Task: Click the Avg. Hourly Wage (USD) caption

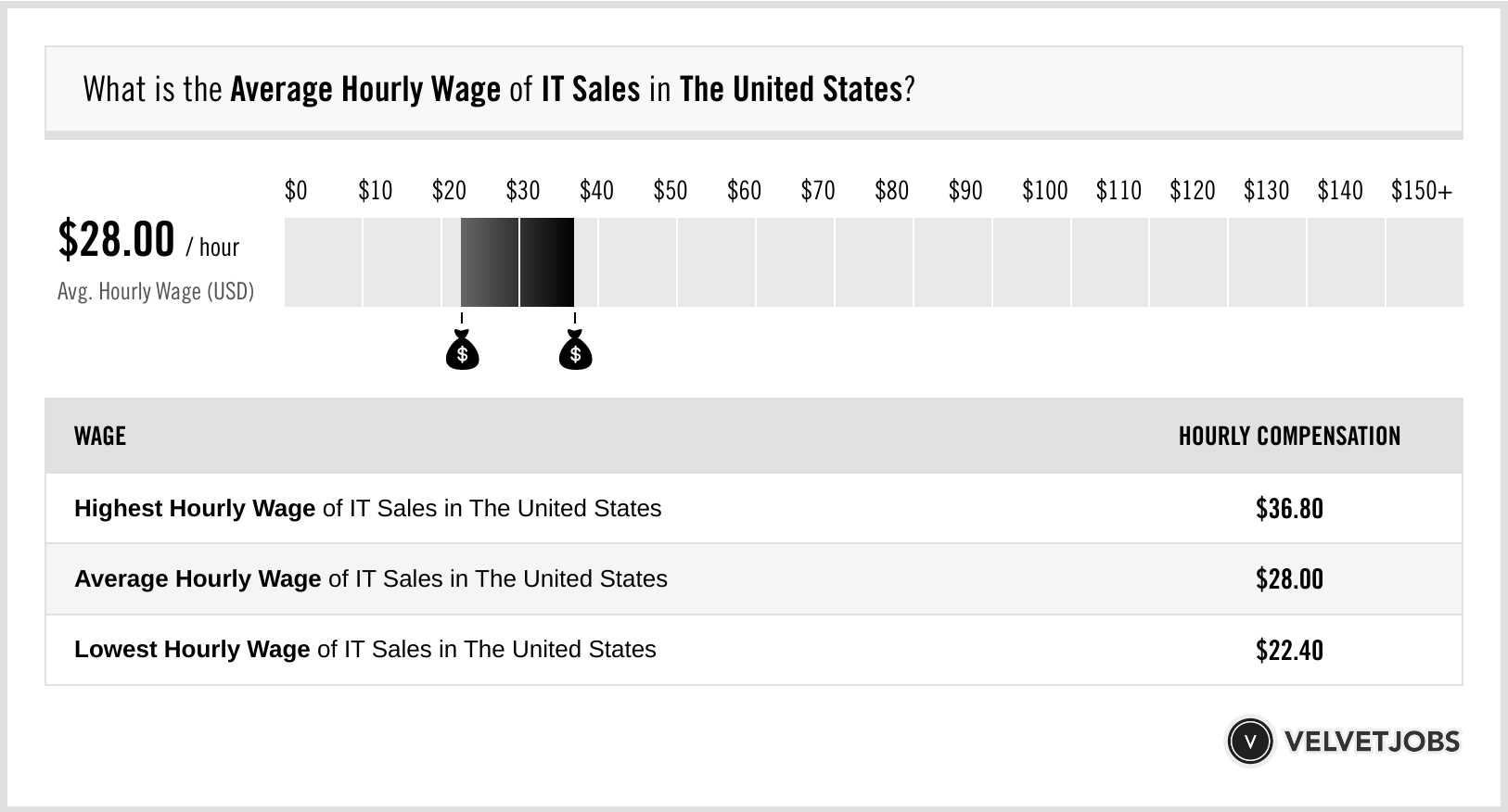Action: pyautogui.click(x=156, y=291)
